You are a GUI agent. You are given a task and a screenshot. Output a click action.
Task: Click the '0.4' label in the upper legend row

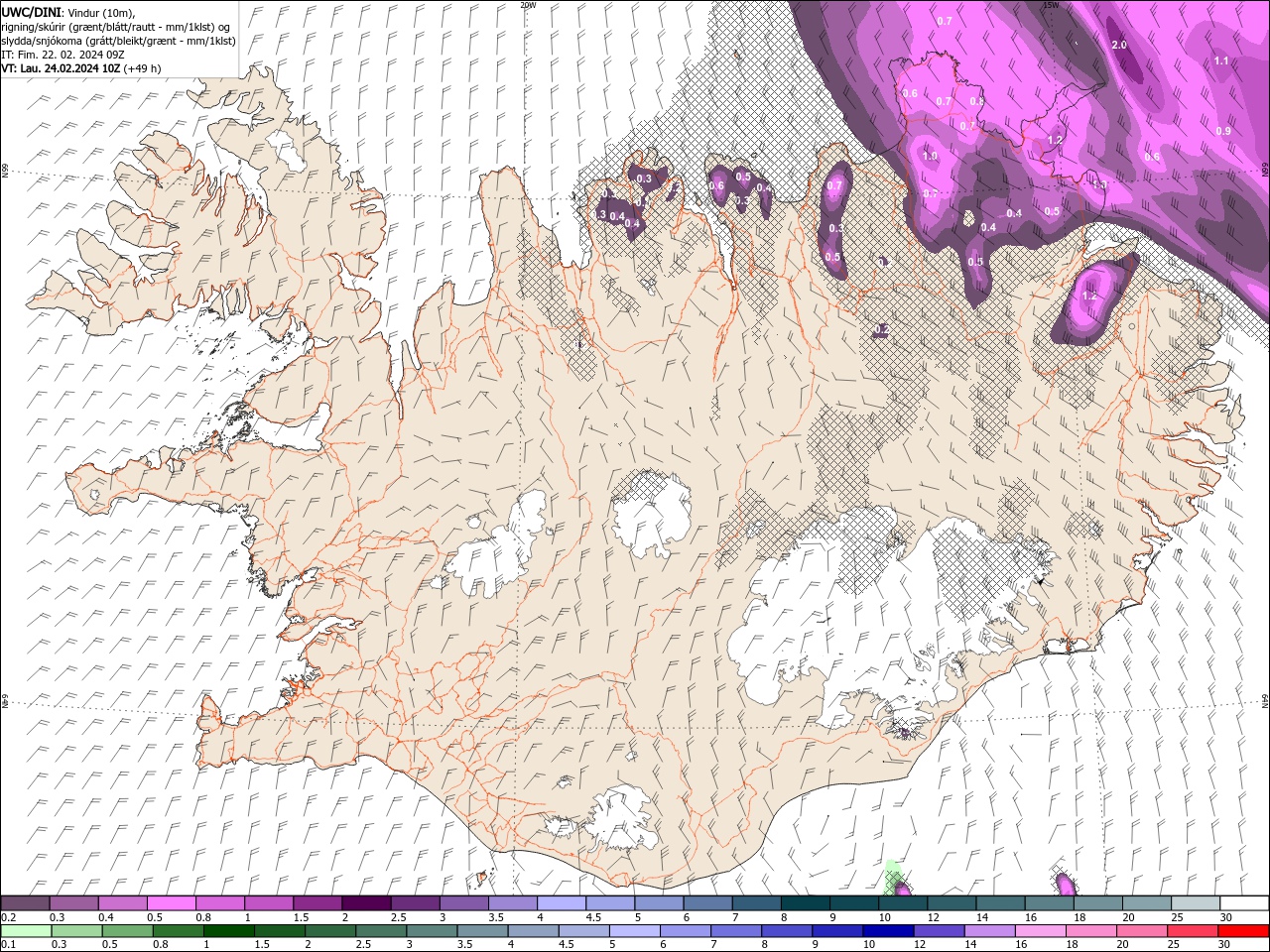(105, 917)
